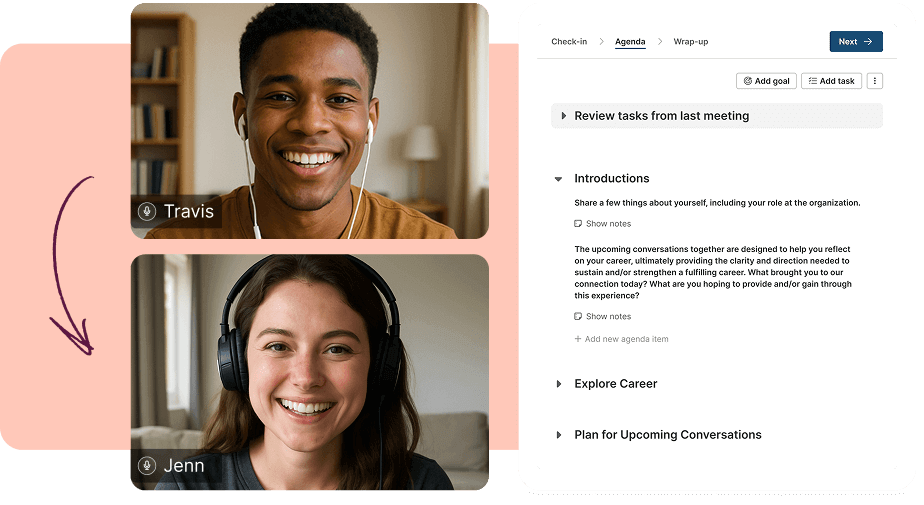Click the plus icon for new agenda item
This screenshot has width=924, height=505.
578,339
